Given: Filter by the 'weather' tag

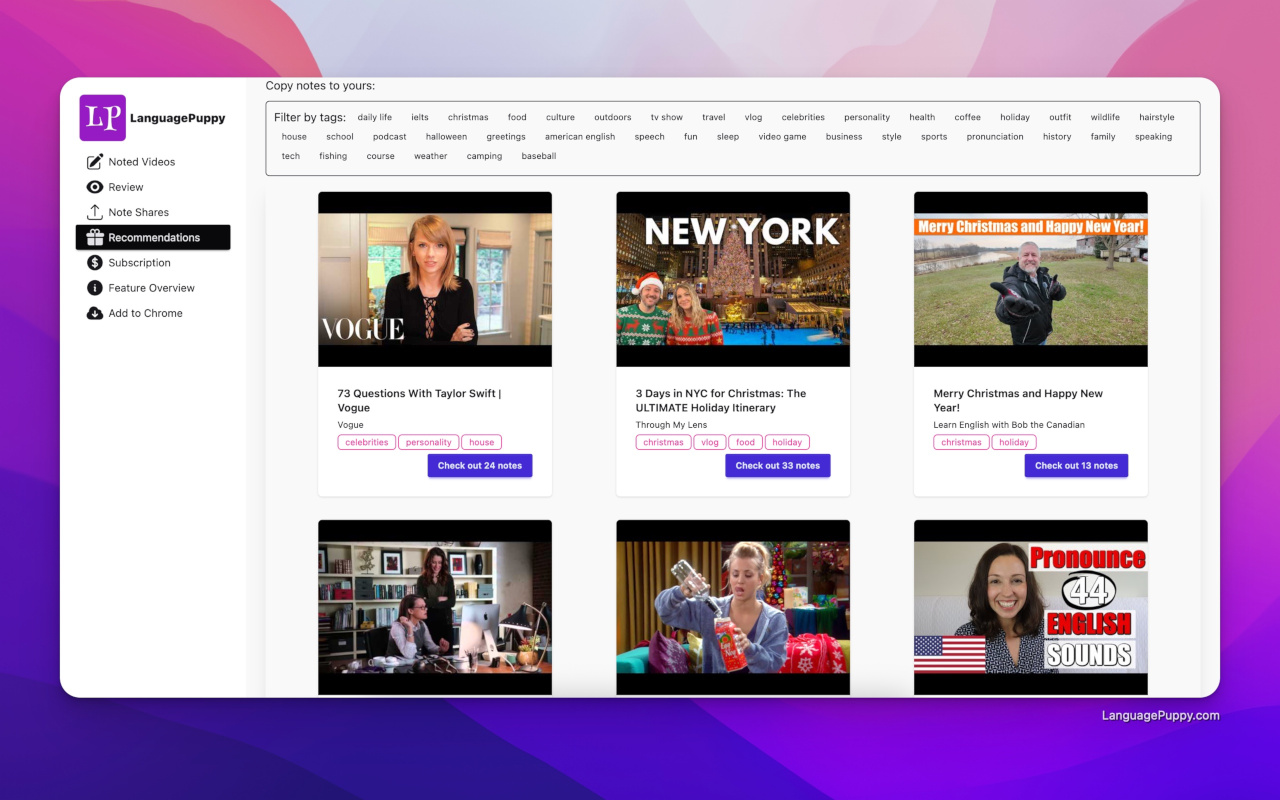Looking at the screenshot, I should 431,156.
